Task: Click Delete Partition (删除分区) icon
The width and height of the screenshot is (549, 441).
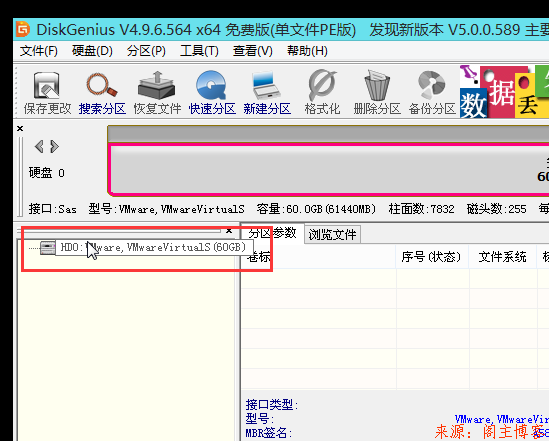Action: (377, 93)
